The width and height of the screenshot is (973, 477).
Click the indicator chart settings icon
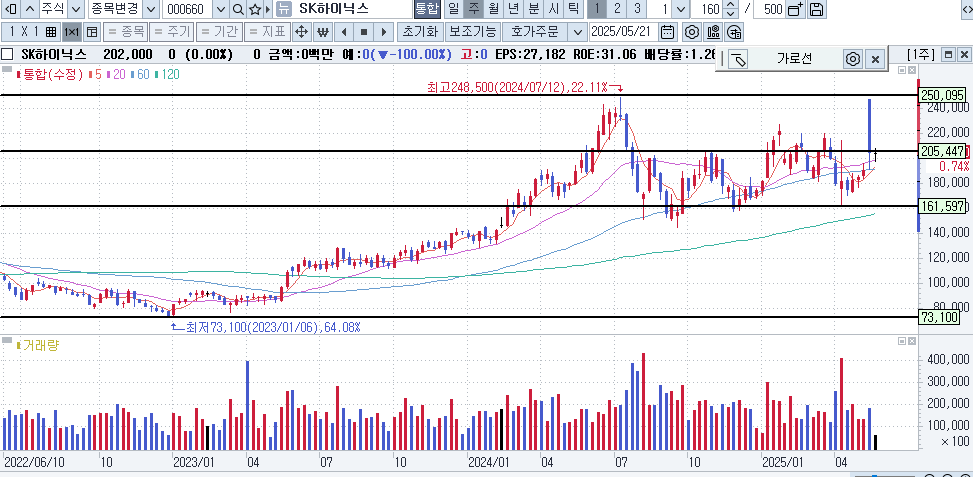click(713, 32)
